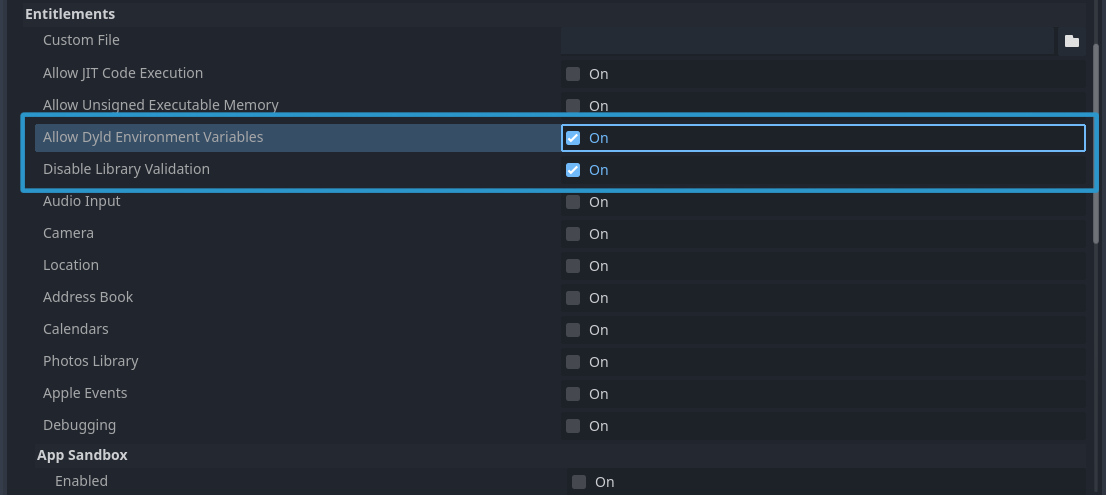The image size is (1106, 495).
Task: Uncheck Allow Dyld Environment Variables
Action: 573,138
